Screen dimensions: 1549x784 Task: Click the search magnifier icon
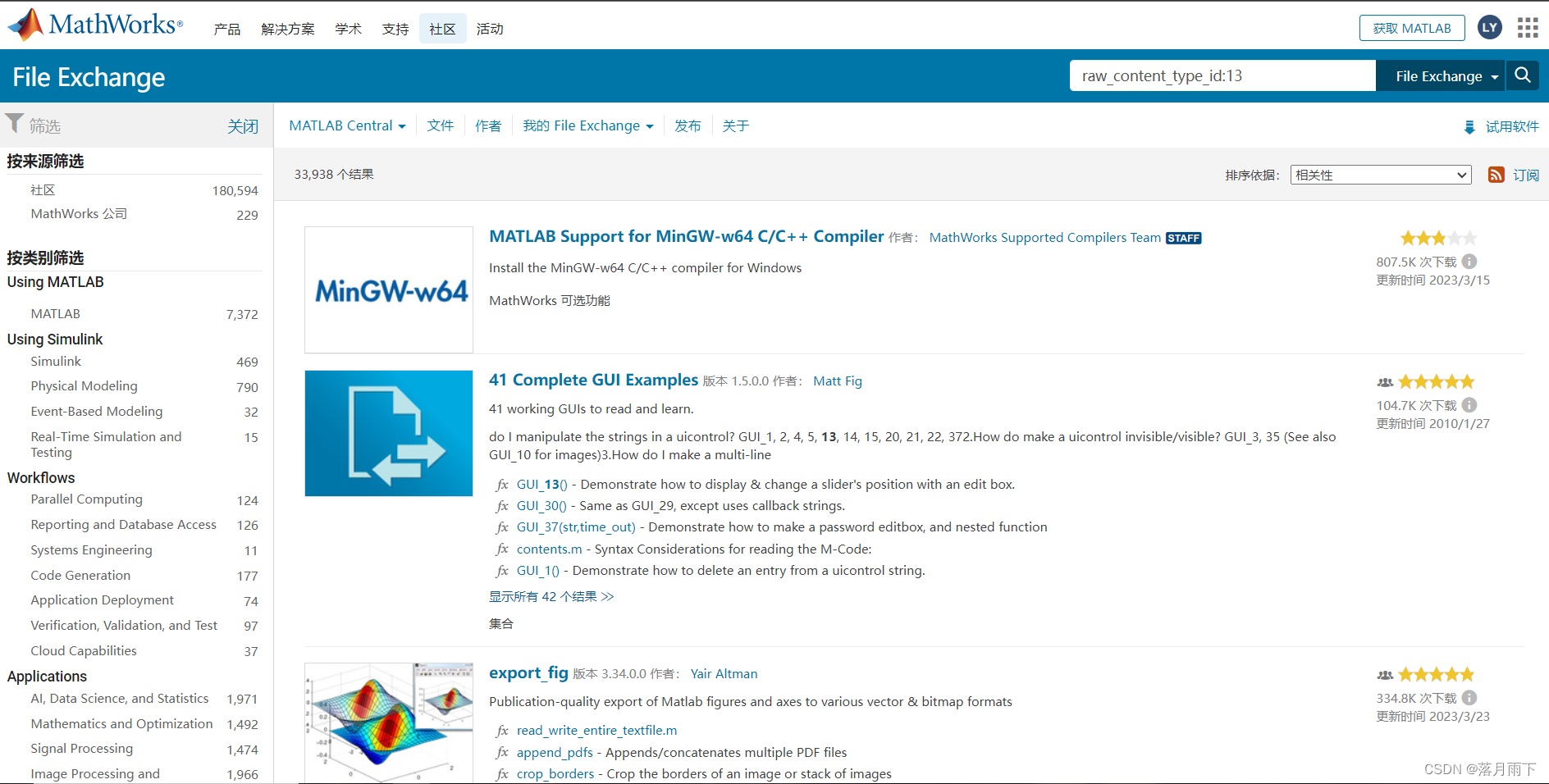pos(1523,75)
